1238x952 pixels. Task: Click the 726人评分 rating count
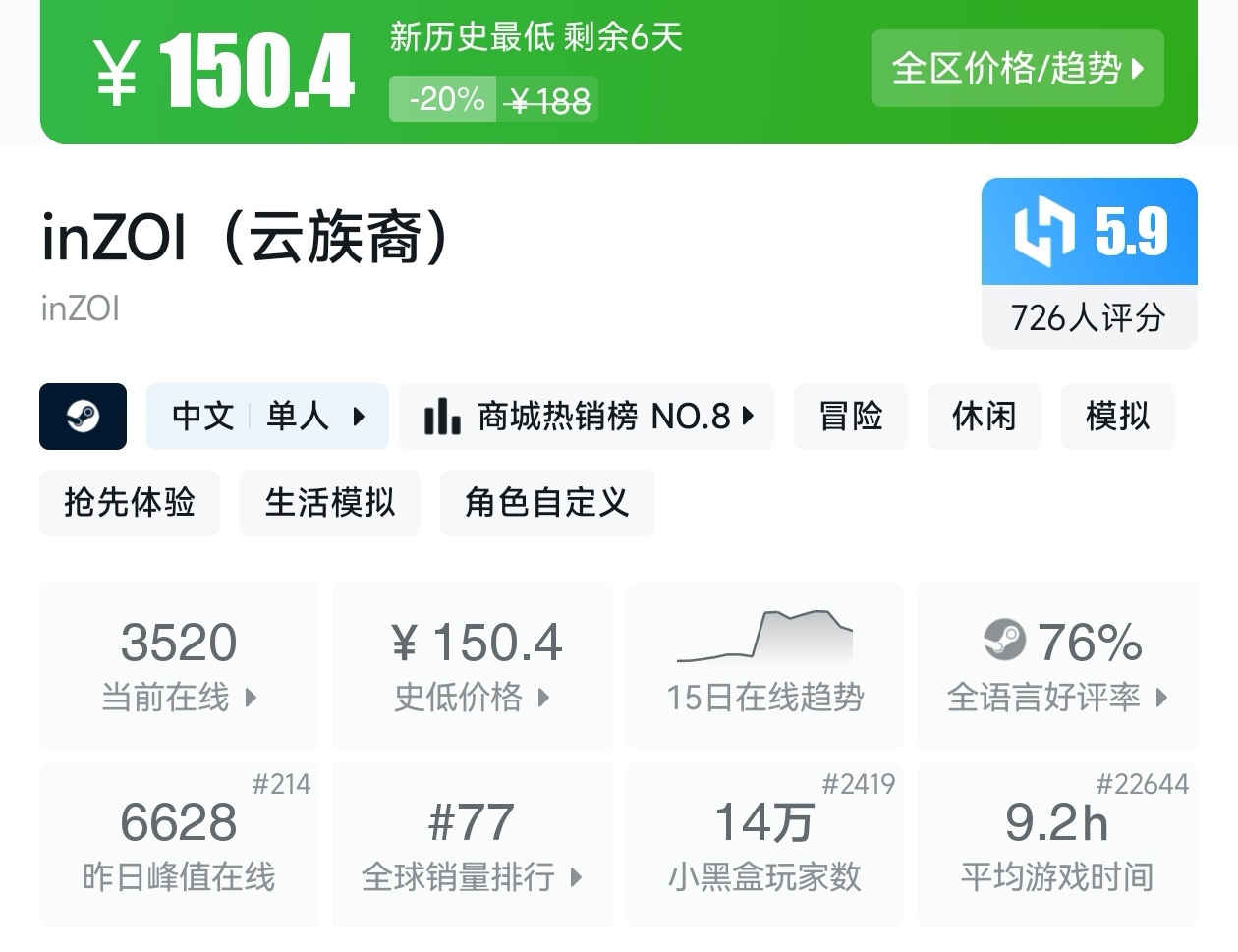[x=1089, y=317]
